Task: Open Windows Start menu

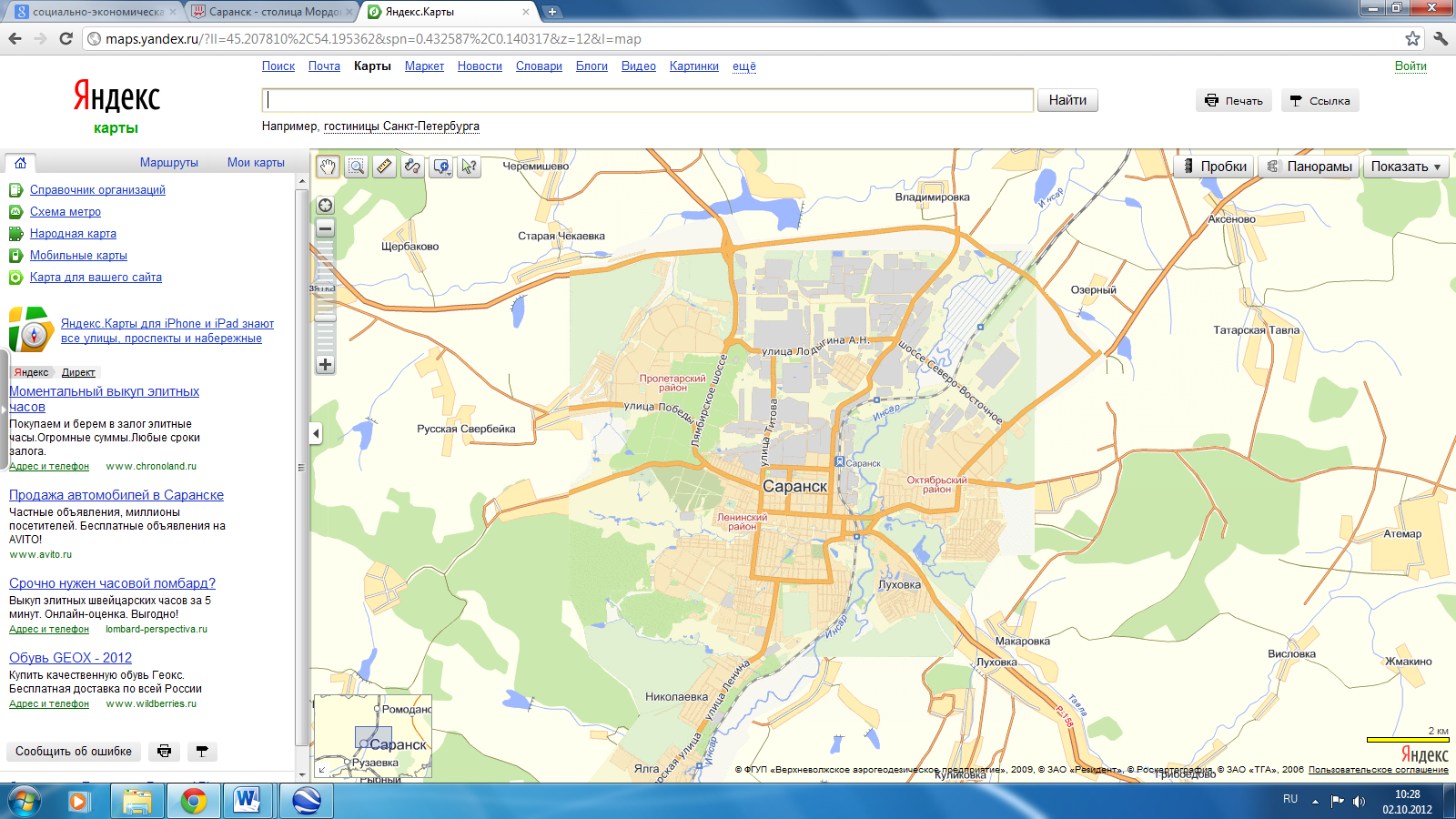Action: (25, 801)
